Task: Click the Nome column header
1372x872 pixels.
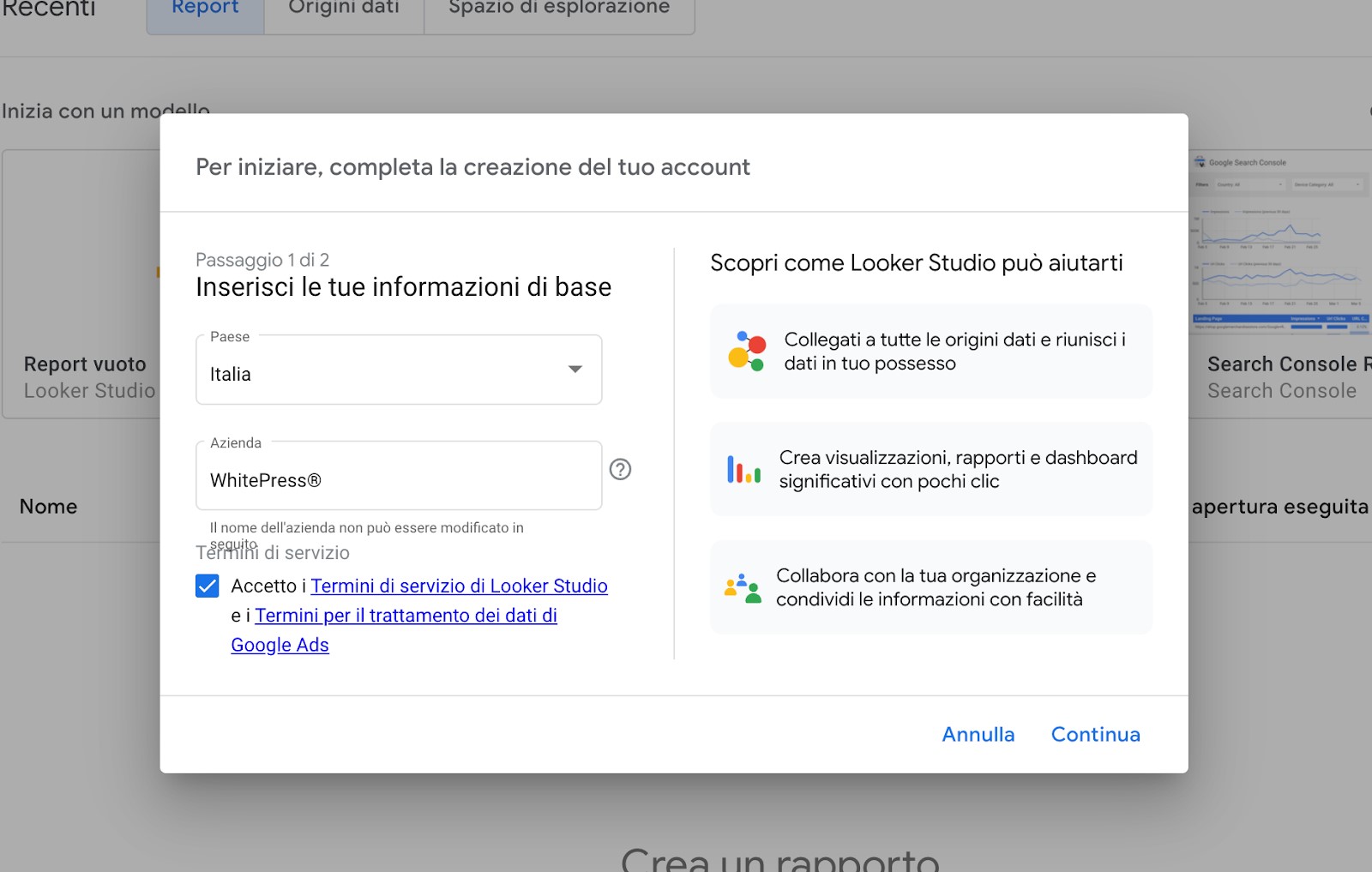Action: point(48,507)
